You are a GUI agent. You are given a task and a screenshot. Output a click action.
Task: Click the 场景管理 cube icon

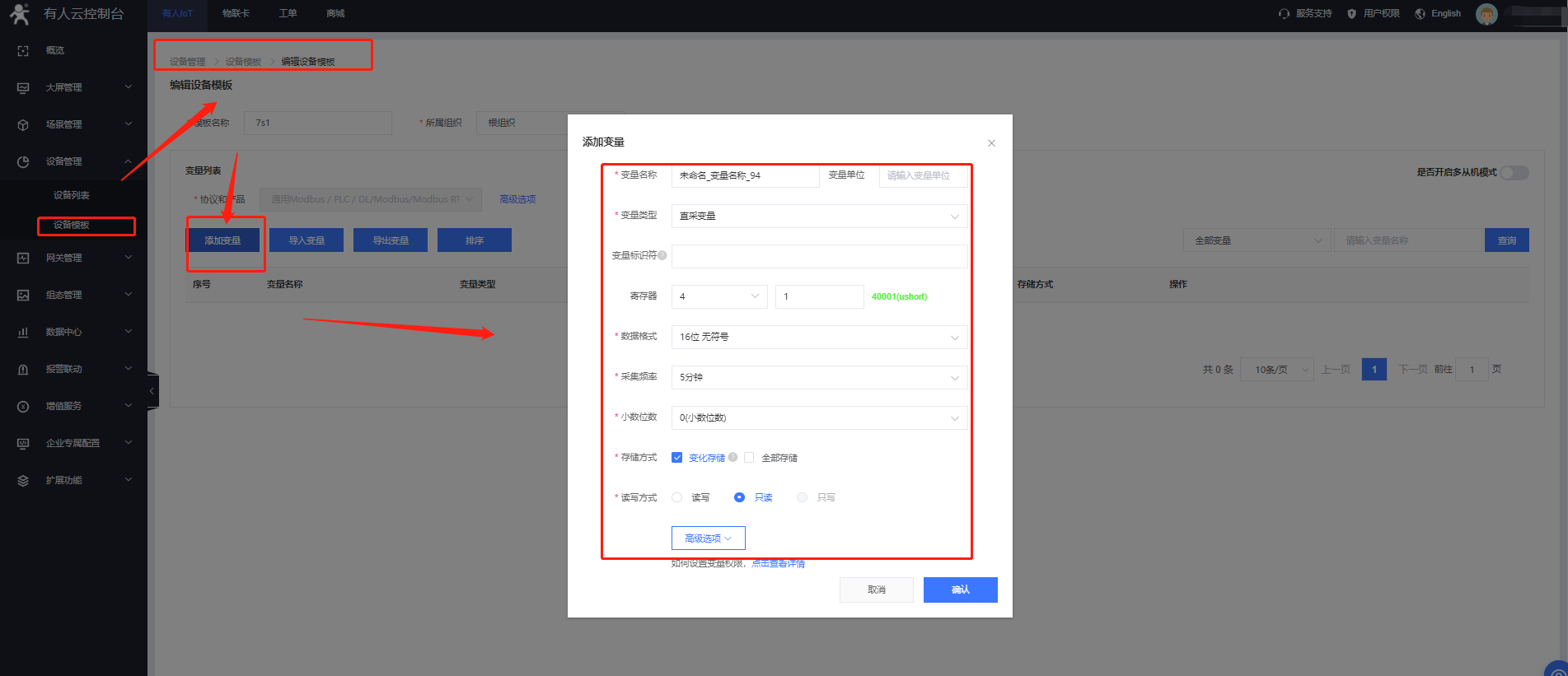coord(23,125)
